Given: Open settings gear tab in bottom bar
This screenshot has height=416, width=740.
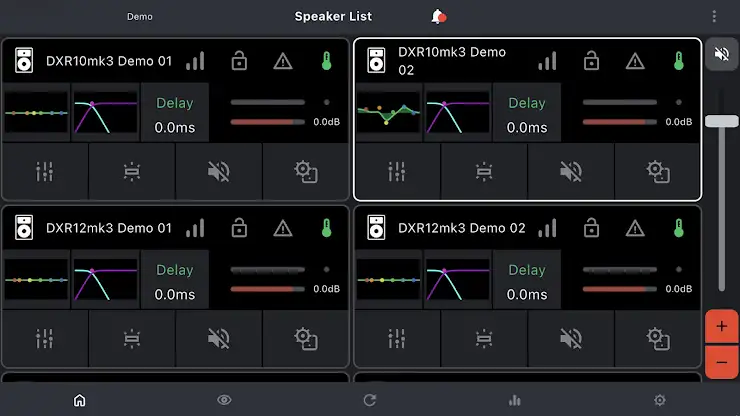Looking at the screenshot, I should pyautogui.click(x=660, y=400).
